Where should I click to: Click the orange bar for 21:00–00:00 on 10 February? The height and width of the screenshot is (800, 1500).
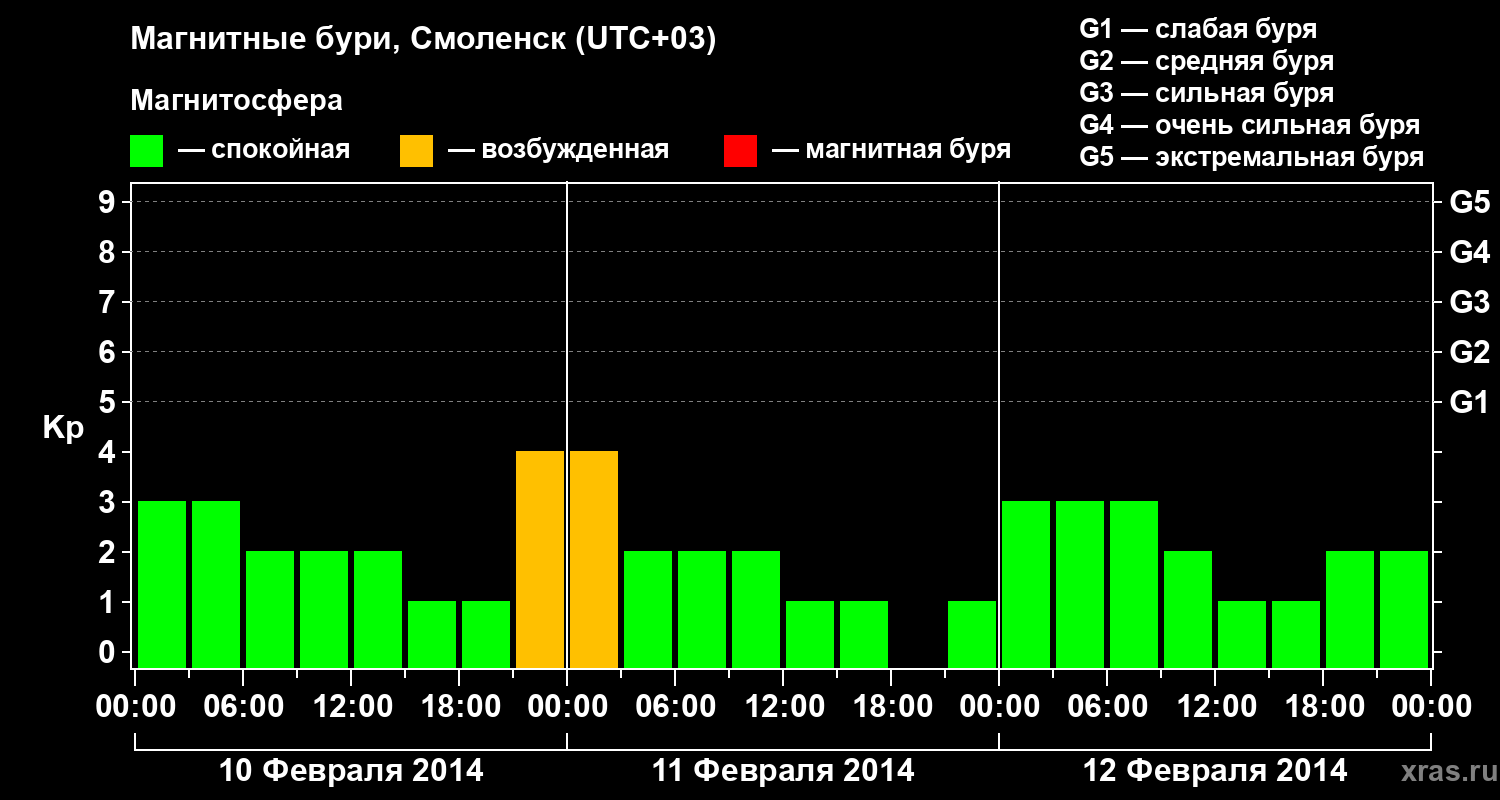pyautogui.click(x=540, y=559)
